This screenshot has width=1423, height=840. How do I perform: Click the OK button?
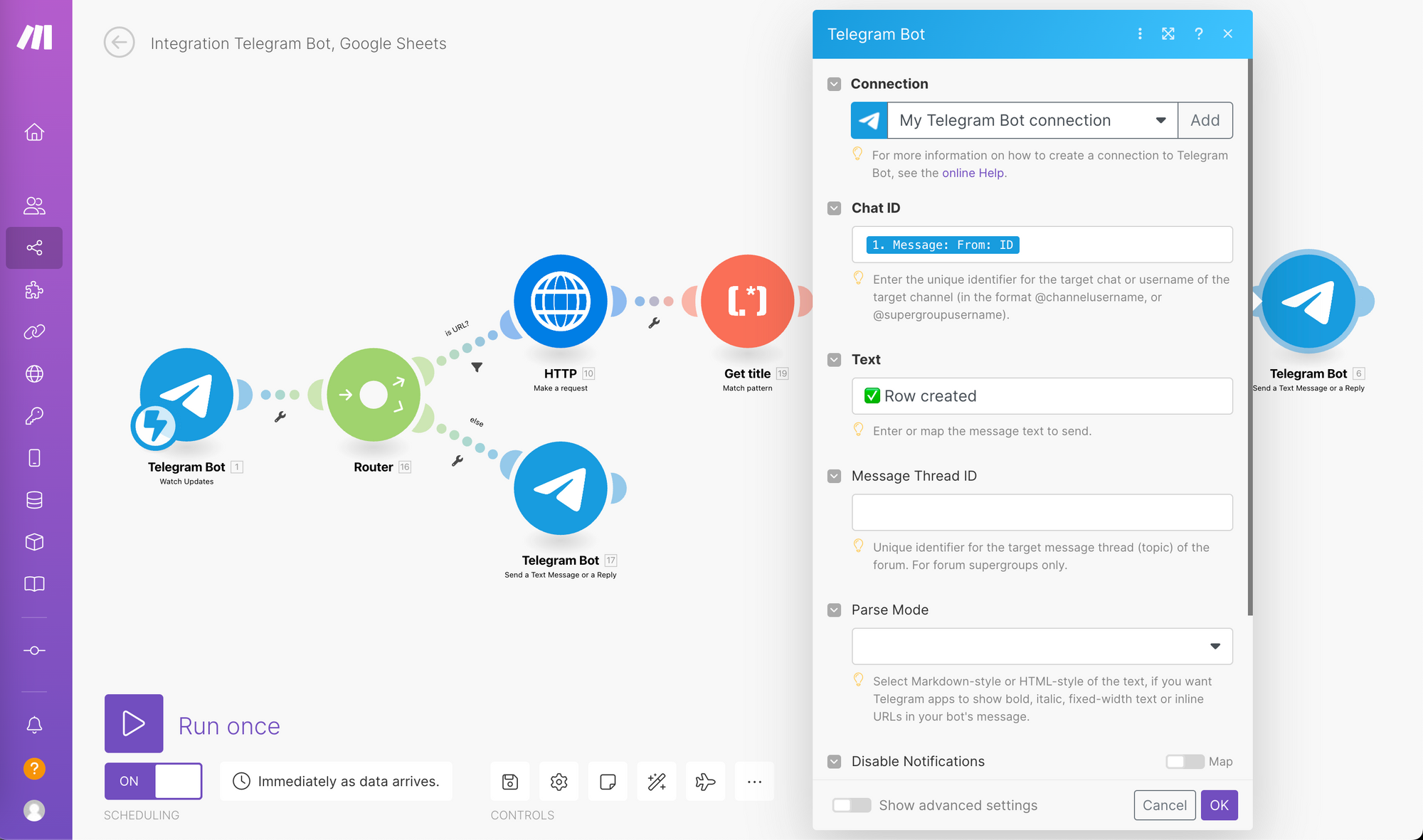point(1220,805)
